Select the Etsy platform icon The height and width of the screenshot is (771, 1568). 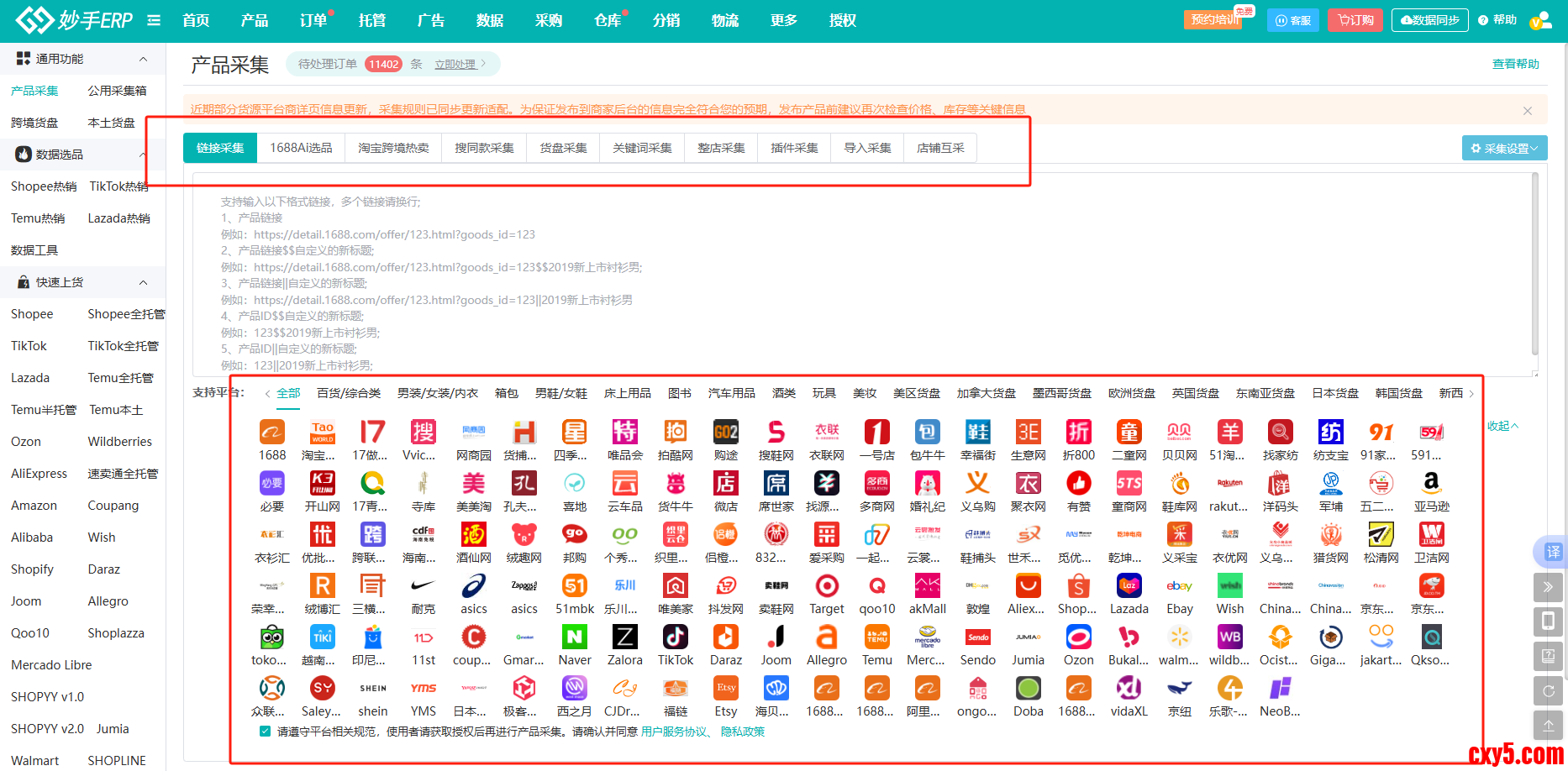(725, 689)
